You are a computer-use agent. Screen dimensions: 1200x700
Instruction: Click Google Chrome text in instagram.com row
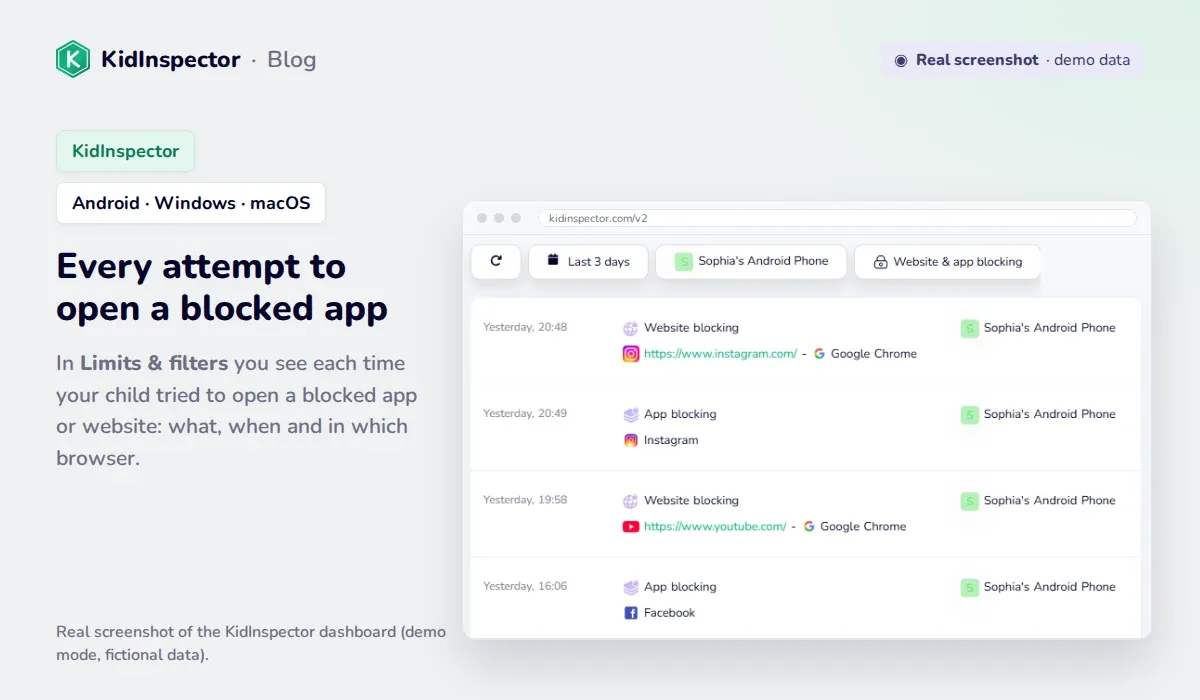(x=874, y=353)
